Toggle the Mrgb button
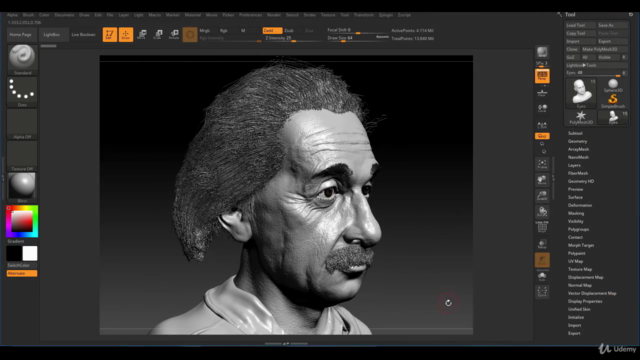Viewport: 640px width, 360px height. pyautogui.click(x=205, y=31)
